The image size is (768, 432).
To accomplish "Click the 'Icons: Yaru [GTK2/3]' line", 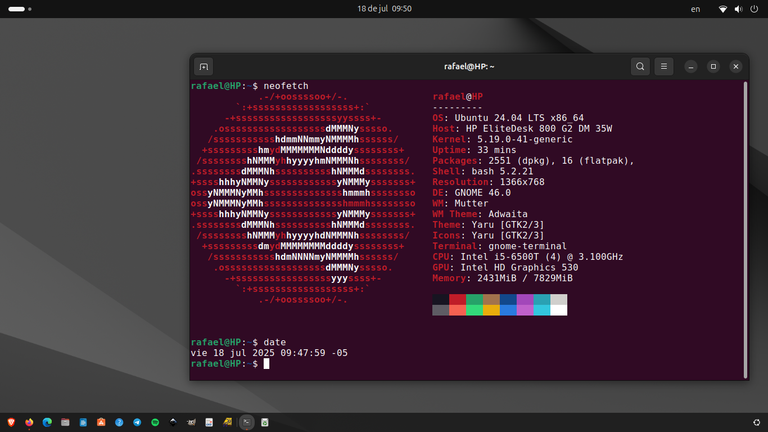I will (488, 236).
